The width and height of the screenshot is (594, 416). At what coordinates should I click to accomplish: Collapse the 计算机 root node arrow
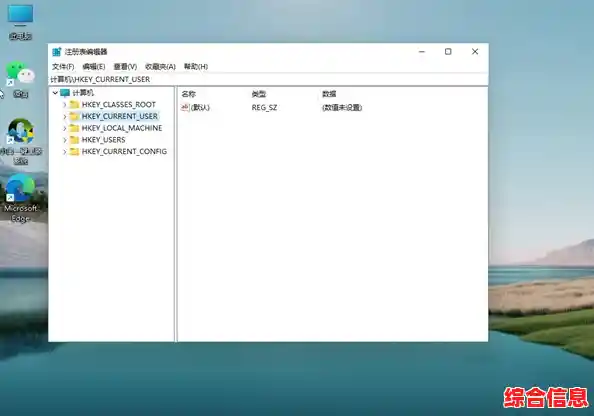click(55, 93)
